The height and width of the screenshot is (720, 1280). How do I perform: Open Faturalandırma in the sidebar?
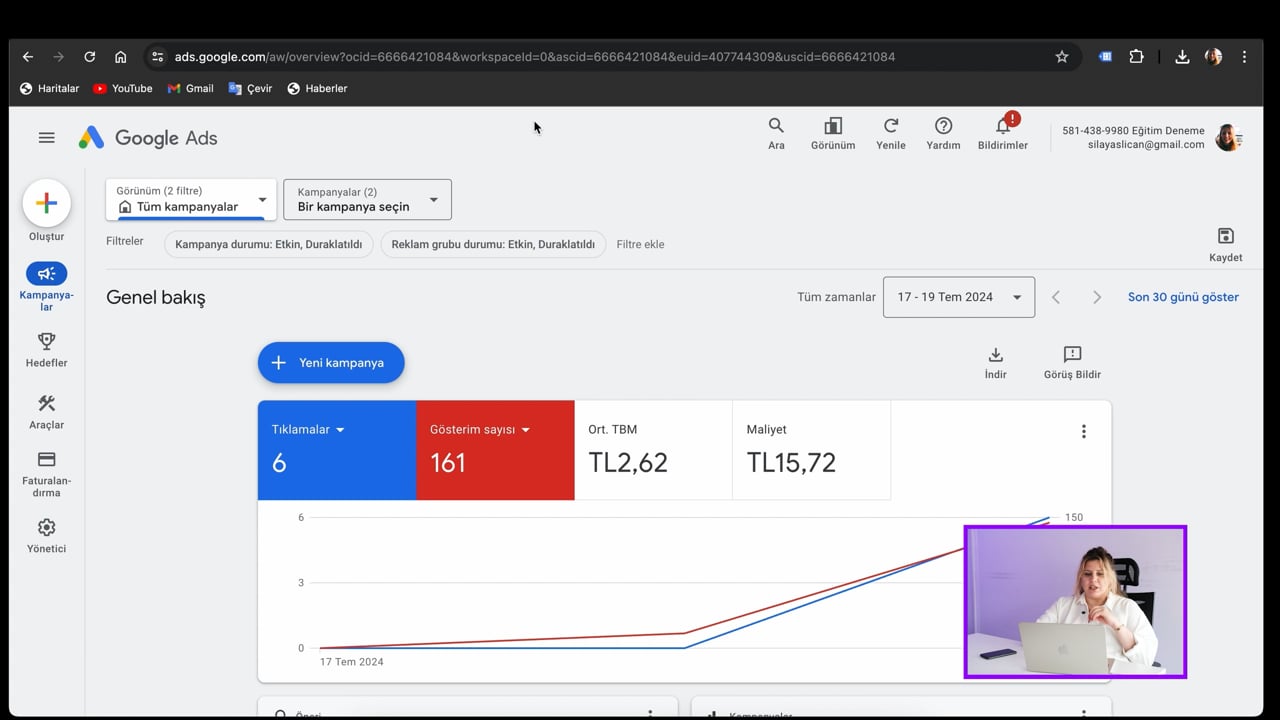(46, 474)
